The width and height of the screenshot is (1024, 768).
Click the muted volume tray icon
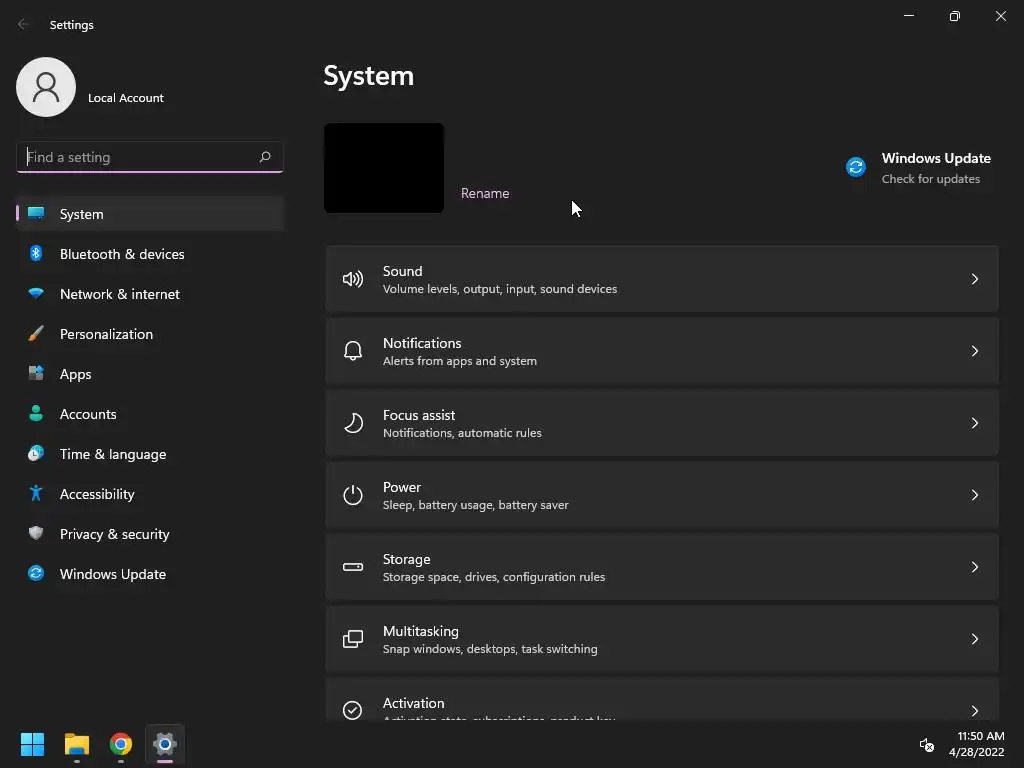click(x=927, y=744)
